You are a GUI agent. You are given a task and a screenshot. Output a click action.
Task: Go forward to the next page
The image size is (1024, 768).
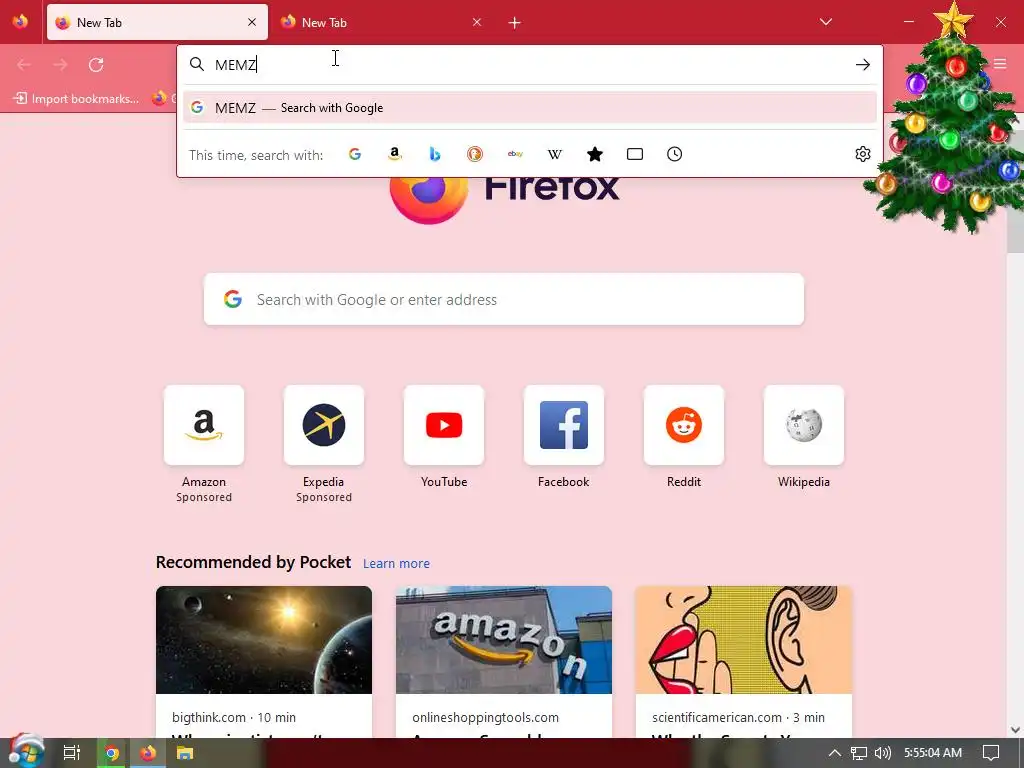[60, 65]
